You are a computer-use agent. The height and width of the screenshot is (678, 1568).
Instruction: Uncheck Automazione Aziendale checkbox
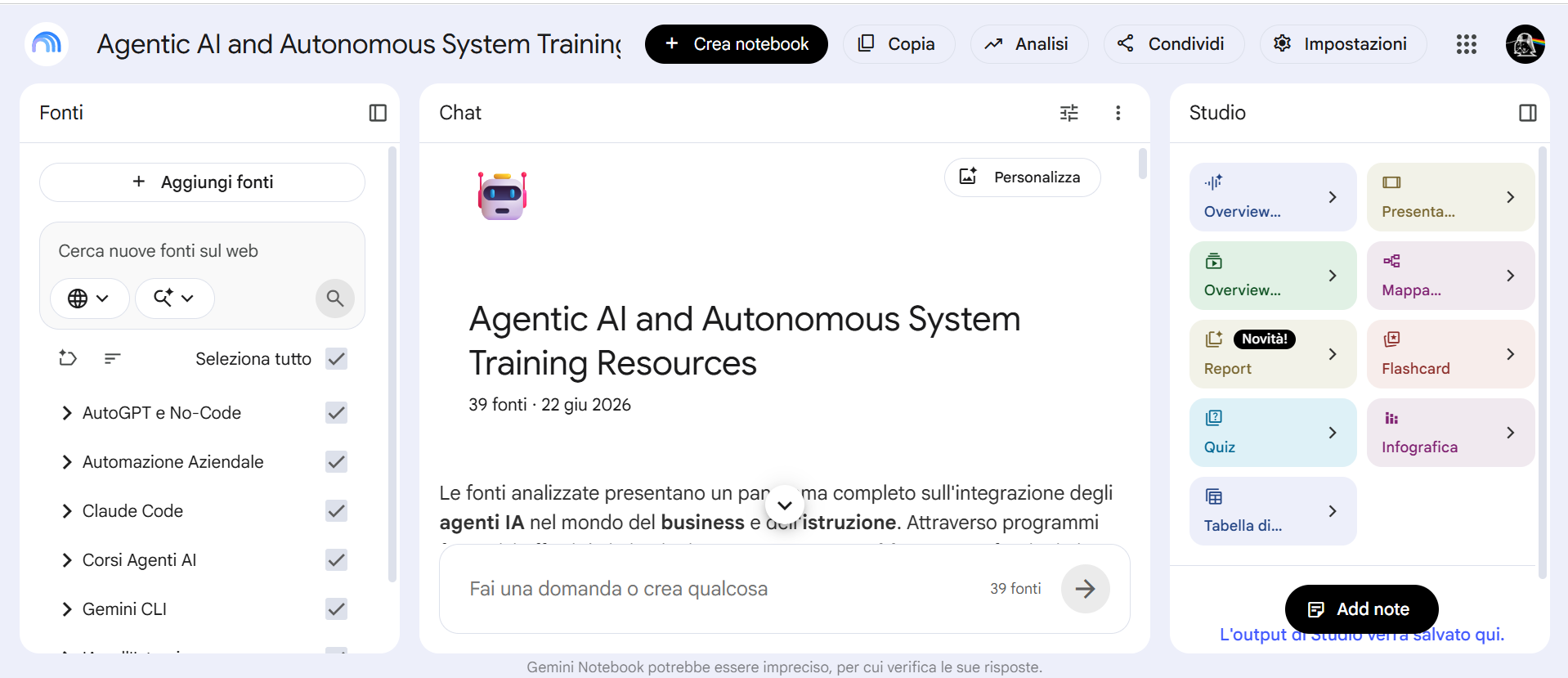(x=337, y=462)
